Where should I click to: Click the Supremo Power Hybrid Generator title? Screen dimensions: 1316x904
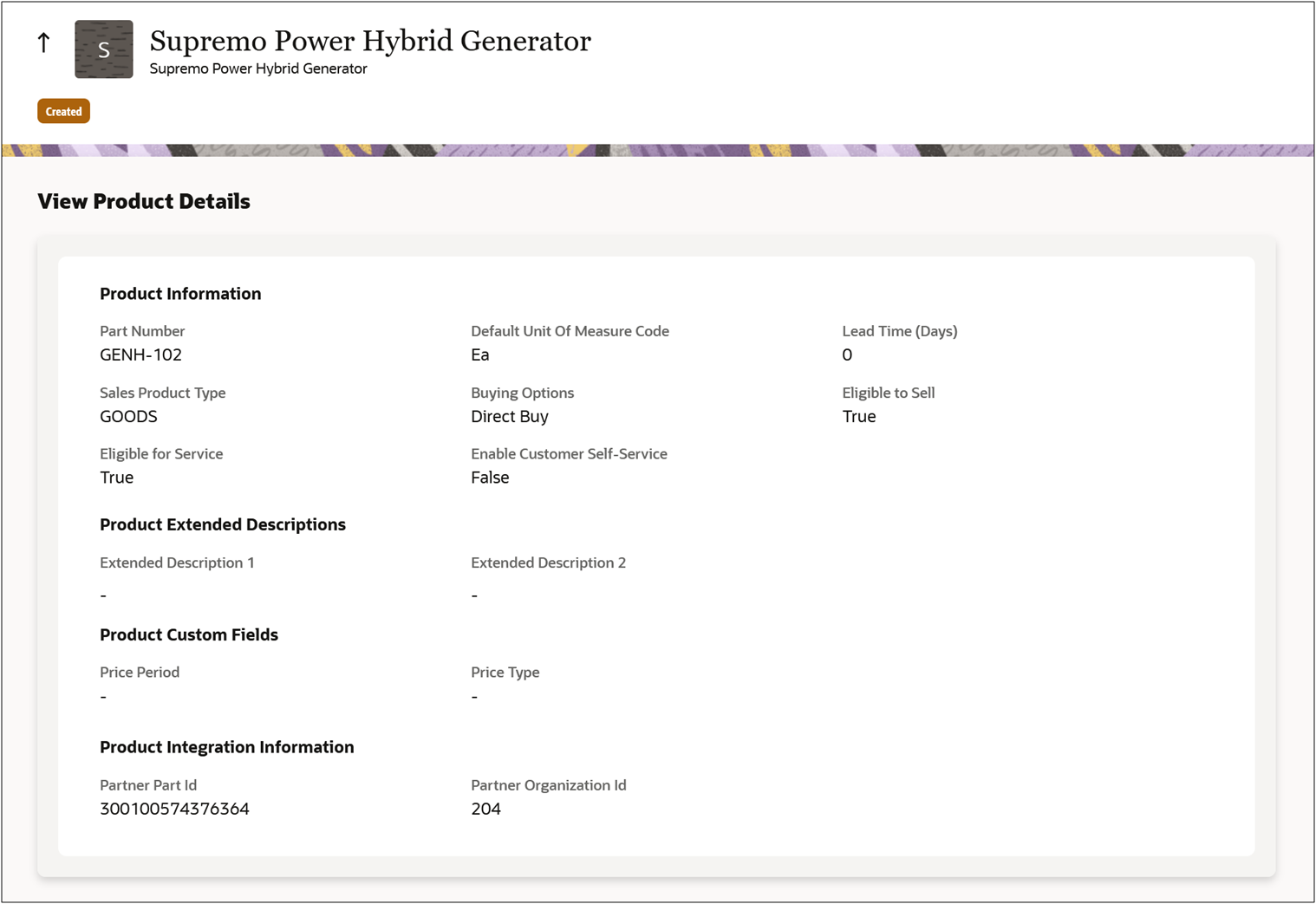369,41
